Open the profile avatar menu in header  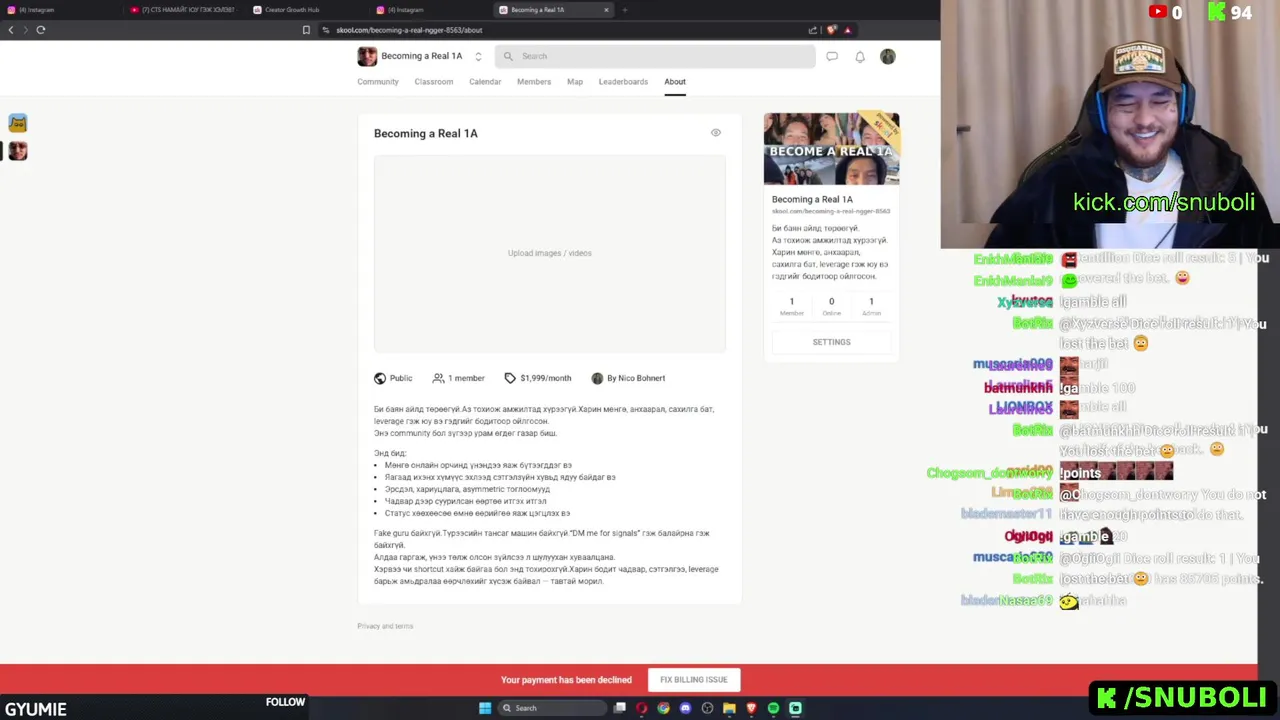tap(888, 57)
